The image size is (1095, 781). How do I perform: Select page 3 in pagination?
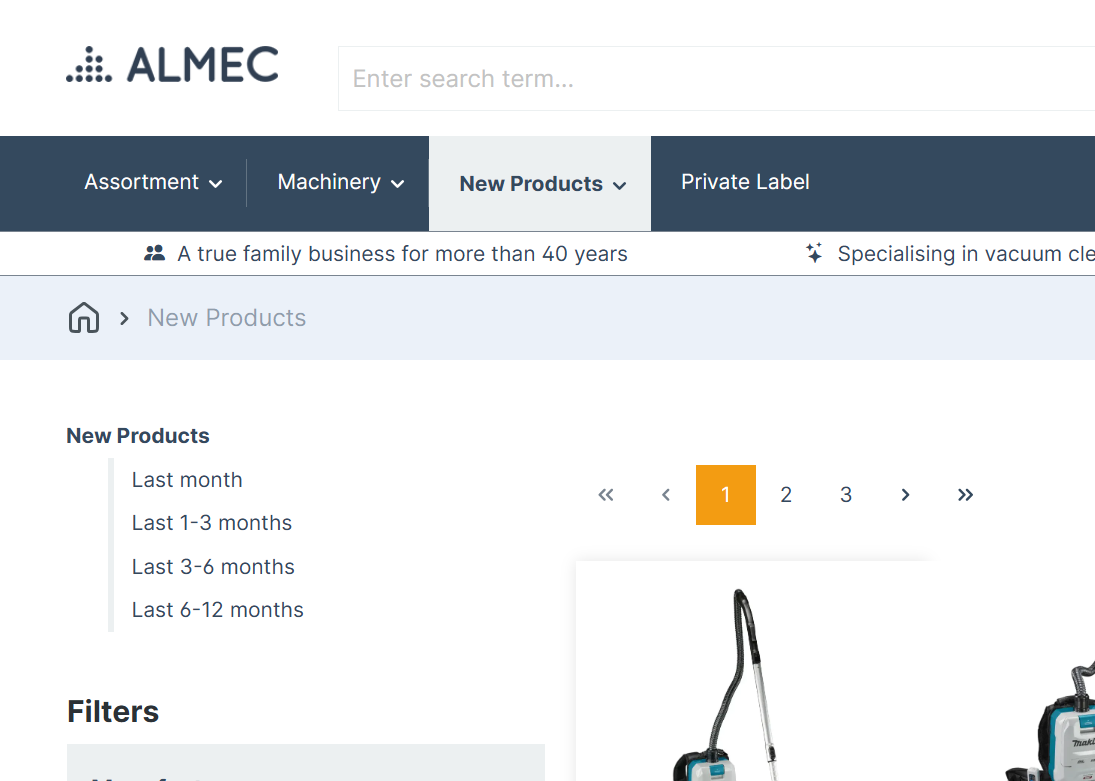click(846, 495)
